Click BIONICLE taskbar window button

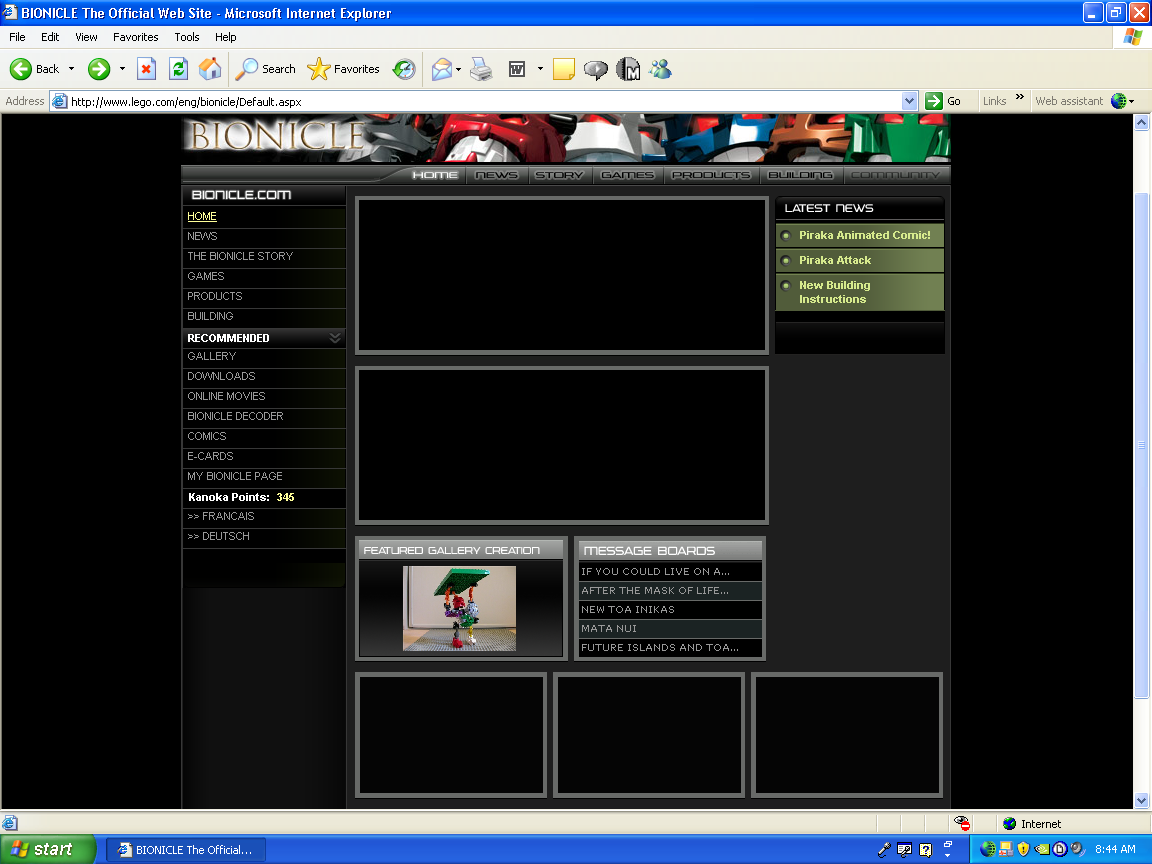[185, 850]
